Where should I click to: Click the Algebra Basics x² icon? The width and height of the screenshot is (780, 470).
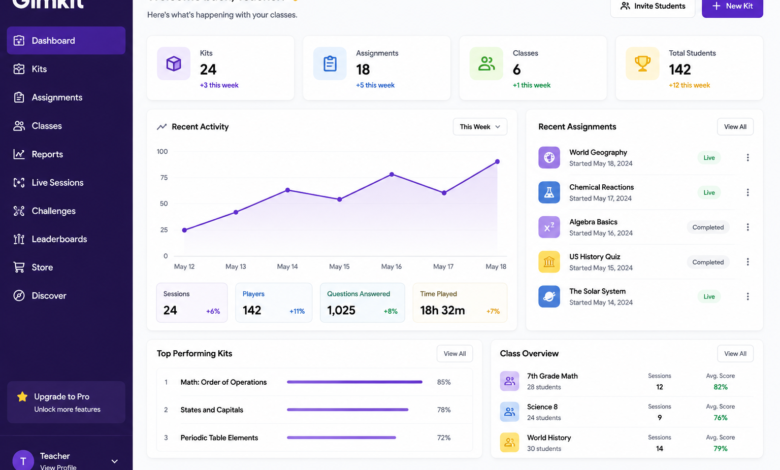tap(549, 227)
